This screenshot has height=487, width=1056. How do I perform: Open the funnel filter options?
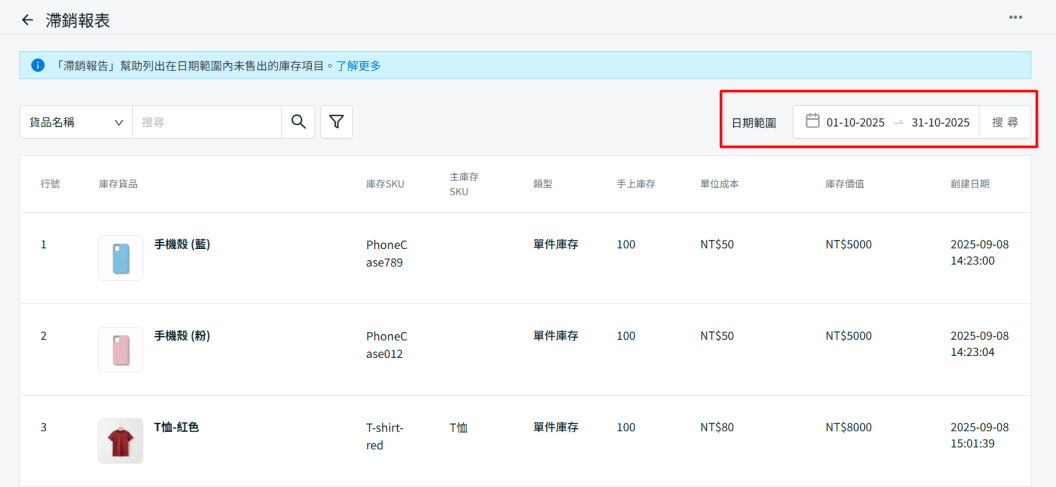click(x=336, y=122)
